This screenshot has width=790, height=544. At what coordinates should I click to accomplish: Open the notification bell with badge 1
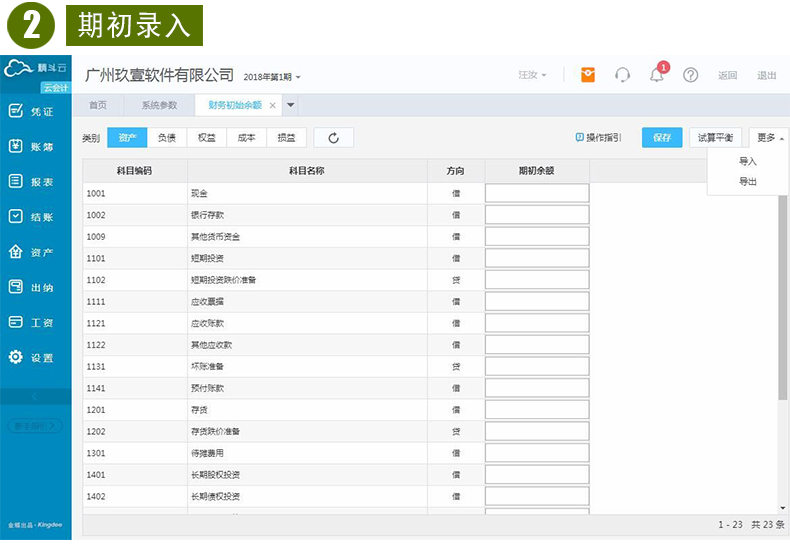coord(657,74)
